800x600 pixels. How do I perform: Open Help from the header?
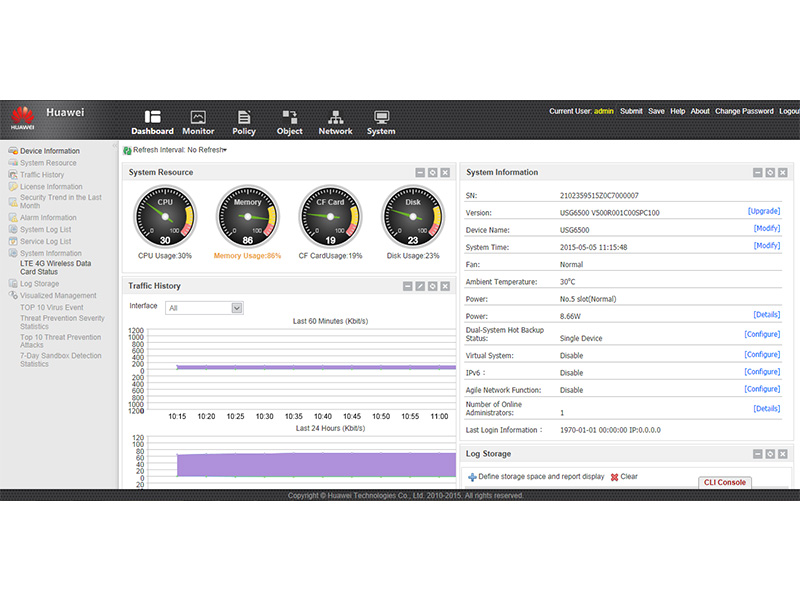(678, 111)
